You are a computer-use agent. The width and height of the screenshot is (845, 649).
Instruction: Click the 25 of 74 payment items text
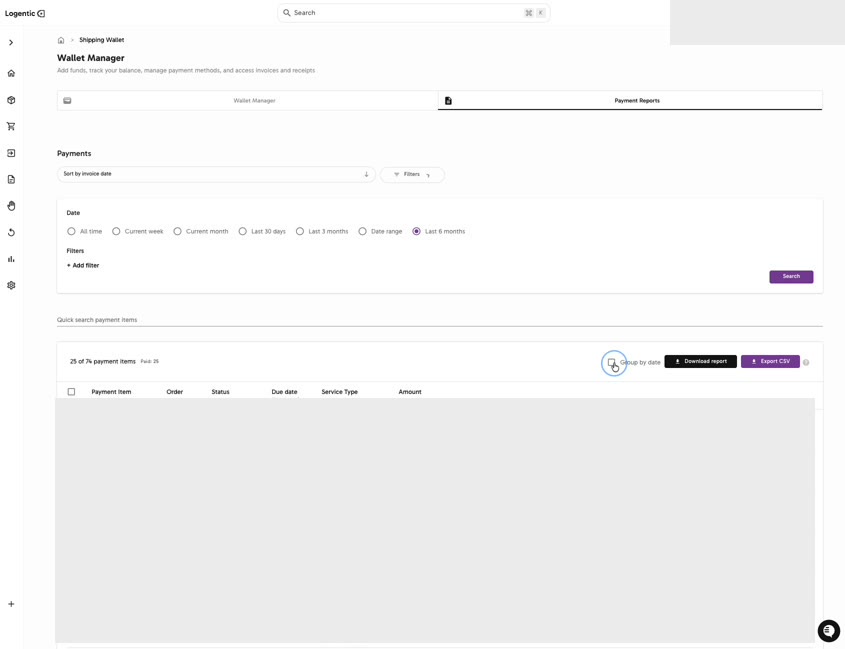(x=102, y=362)
